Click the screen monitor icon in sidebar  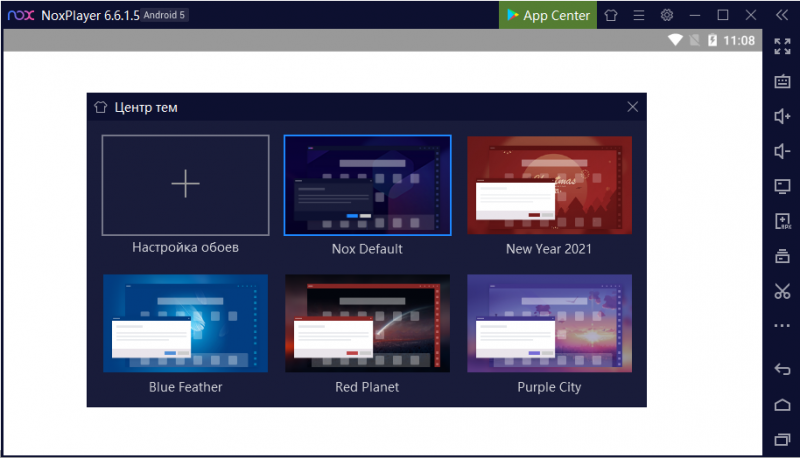coord(782,186)
